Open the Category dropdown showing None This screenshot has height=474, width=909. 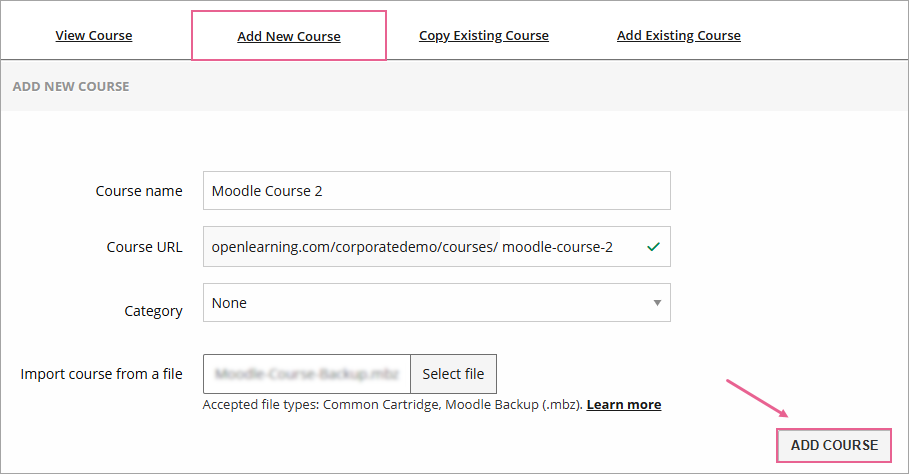coord(436,303)
